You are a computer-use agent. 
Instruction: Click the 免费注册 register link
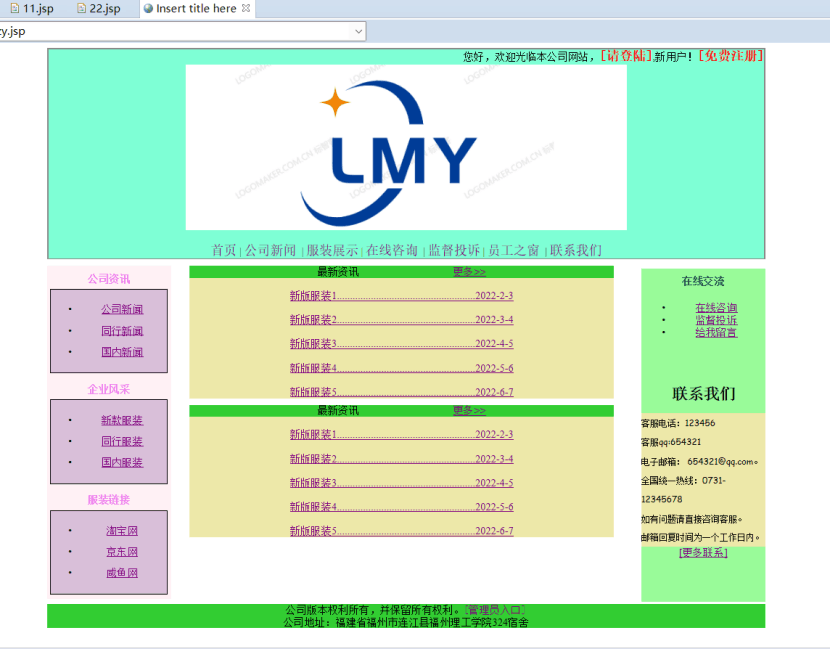pyautogui.click(x=731, y=56)
